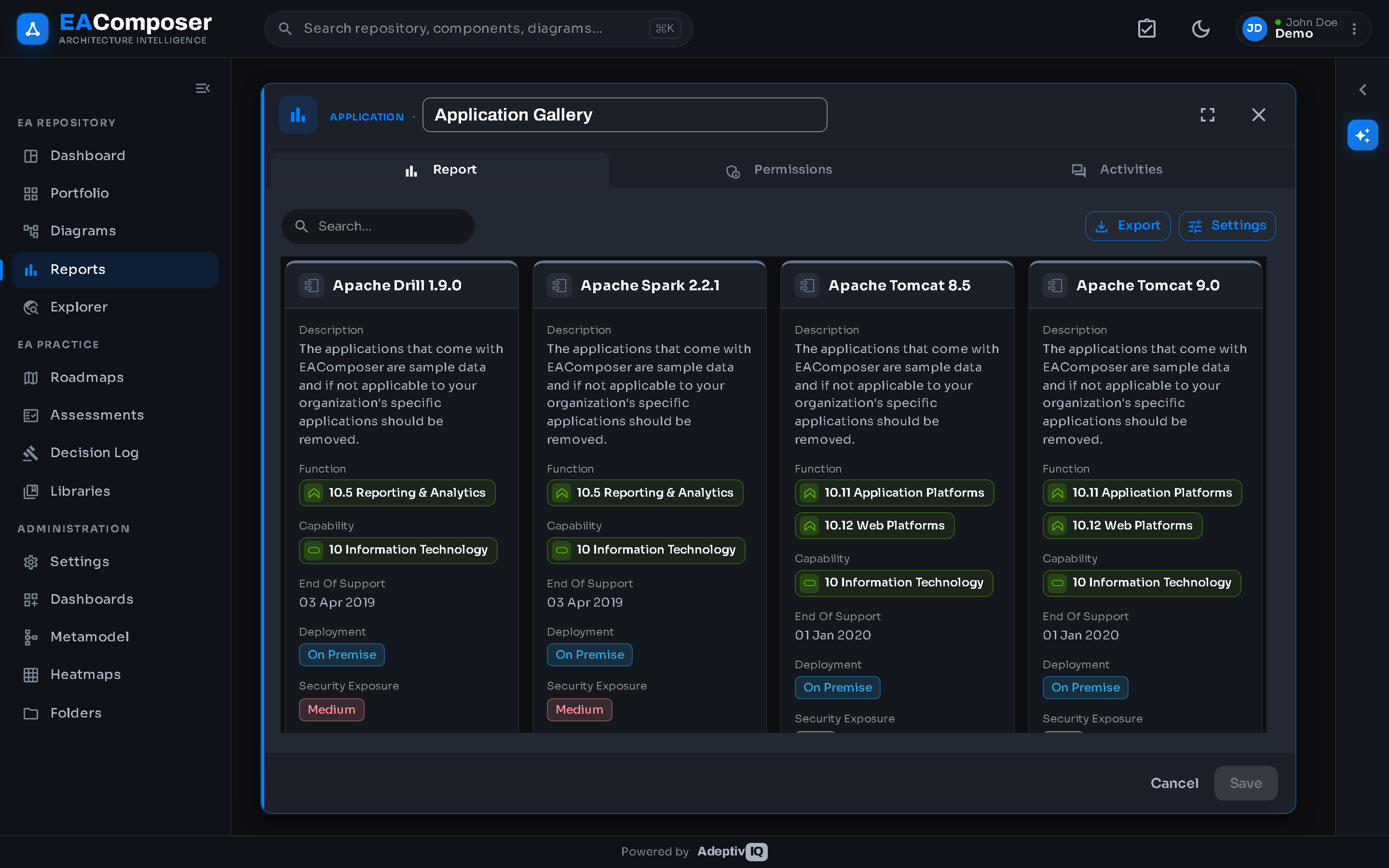Open the tasks checklist icon in header
The image size is (1389, 868).
point(1146,29)
